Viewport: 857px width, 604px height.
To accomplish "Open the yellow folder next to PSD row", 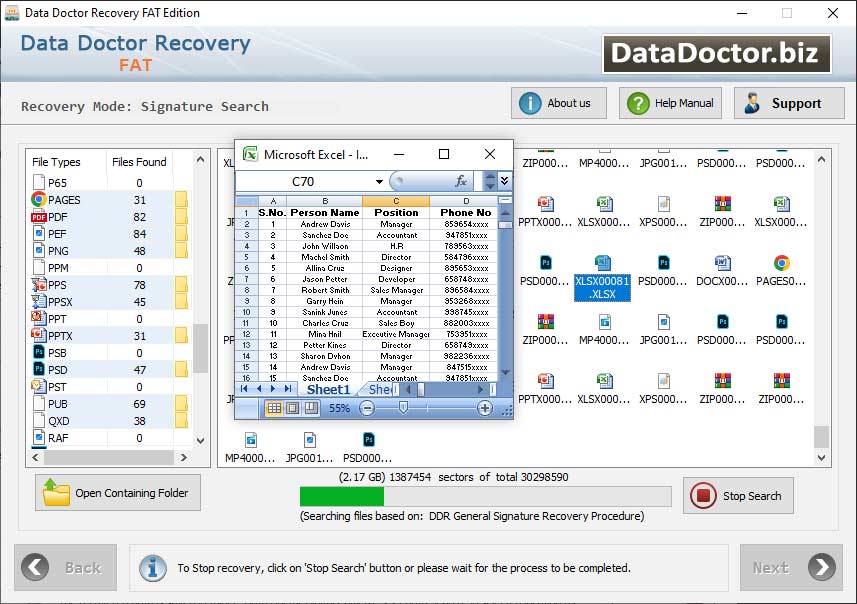I will click(x=181, y=369).
